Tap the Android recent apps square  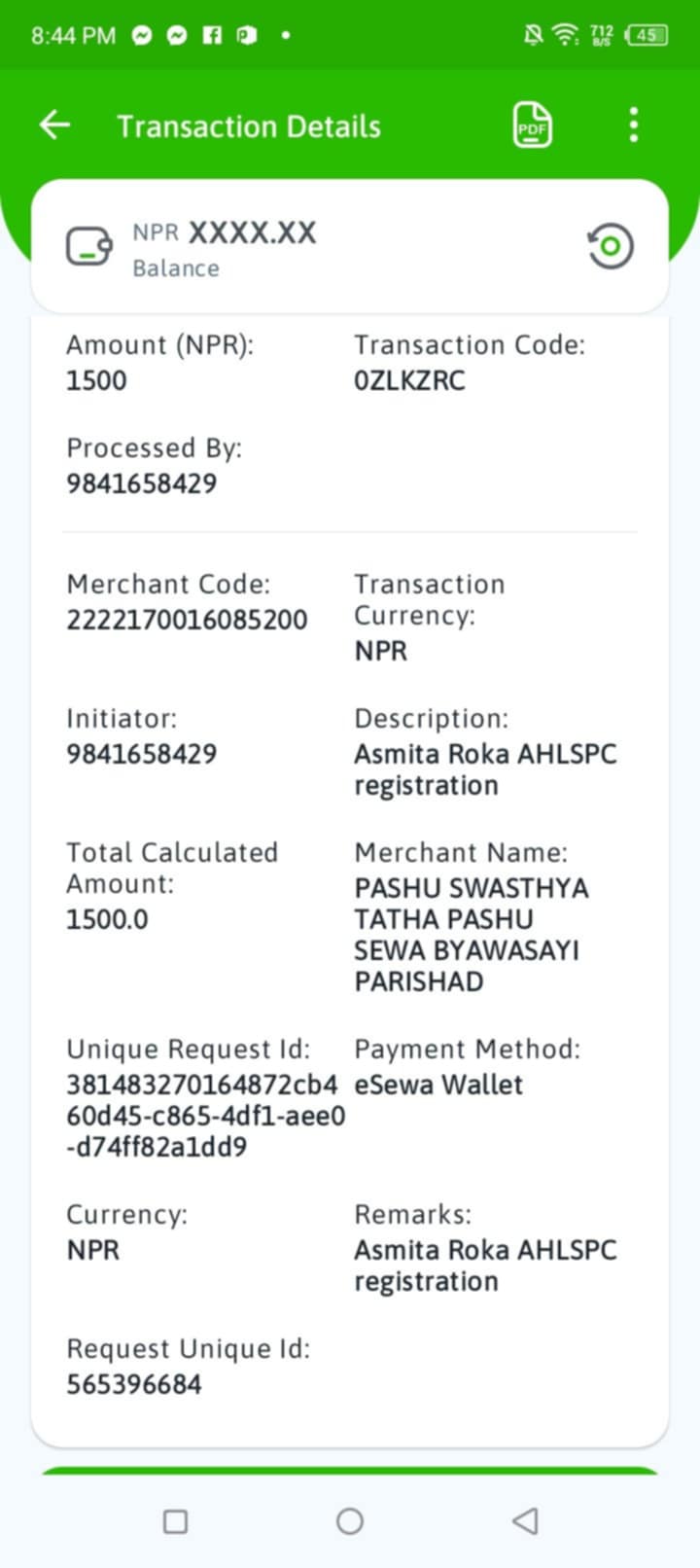pos(175,1521)
